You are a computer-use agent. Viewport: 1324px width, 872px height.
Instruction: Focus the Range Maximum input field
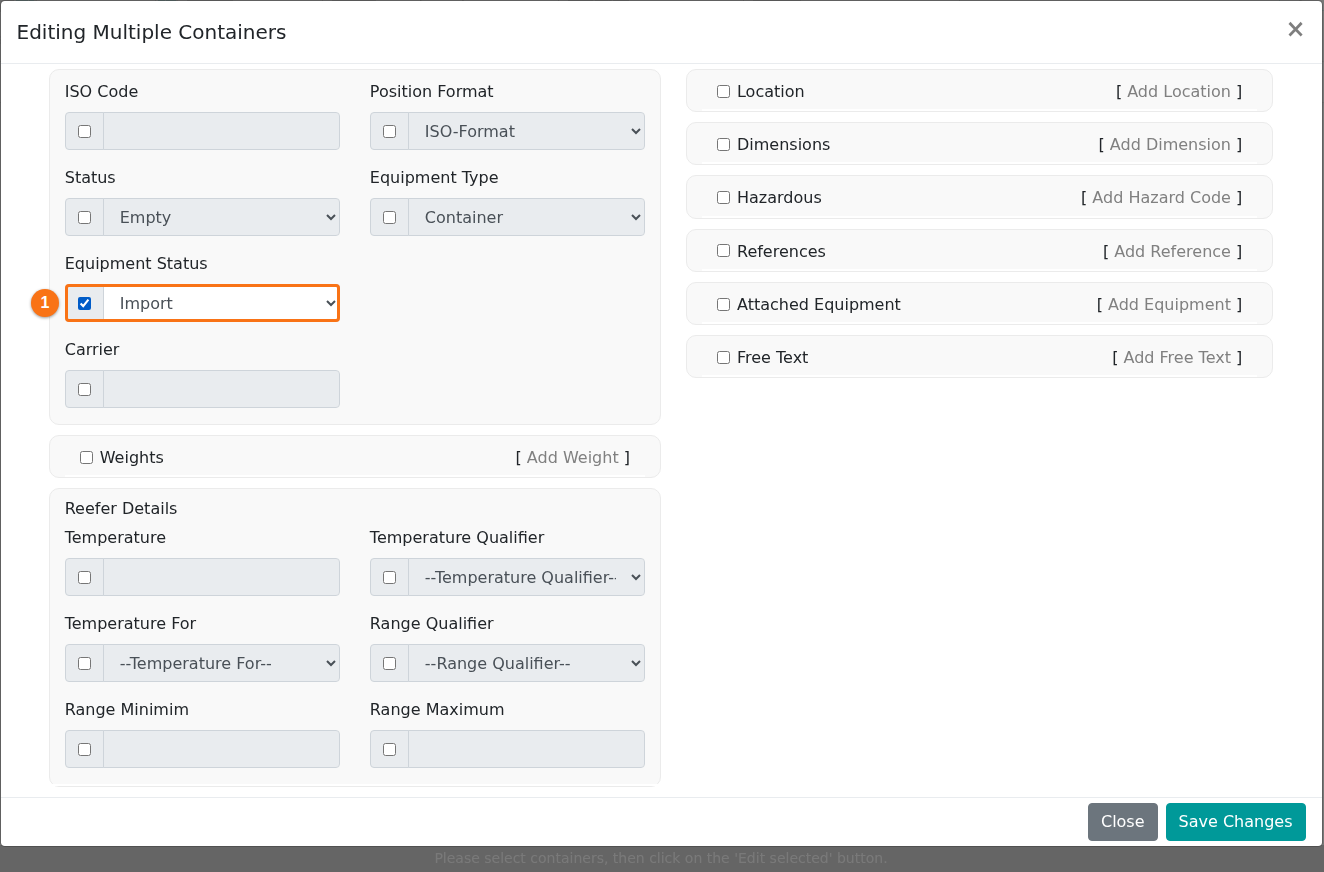click(526, 749)
